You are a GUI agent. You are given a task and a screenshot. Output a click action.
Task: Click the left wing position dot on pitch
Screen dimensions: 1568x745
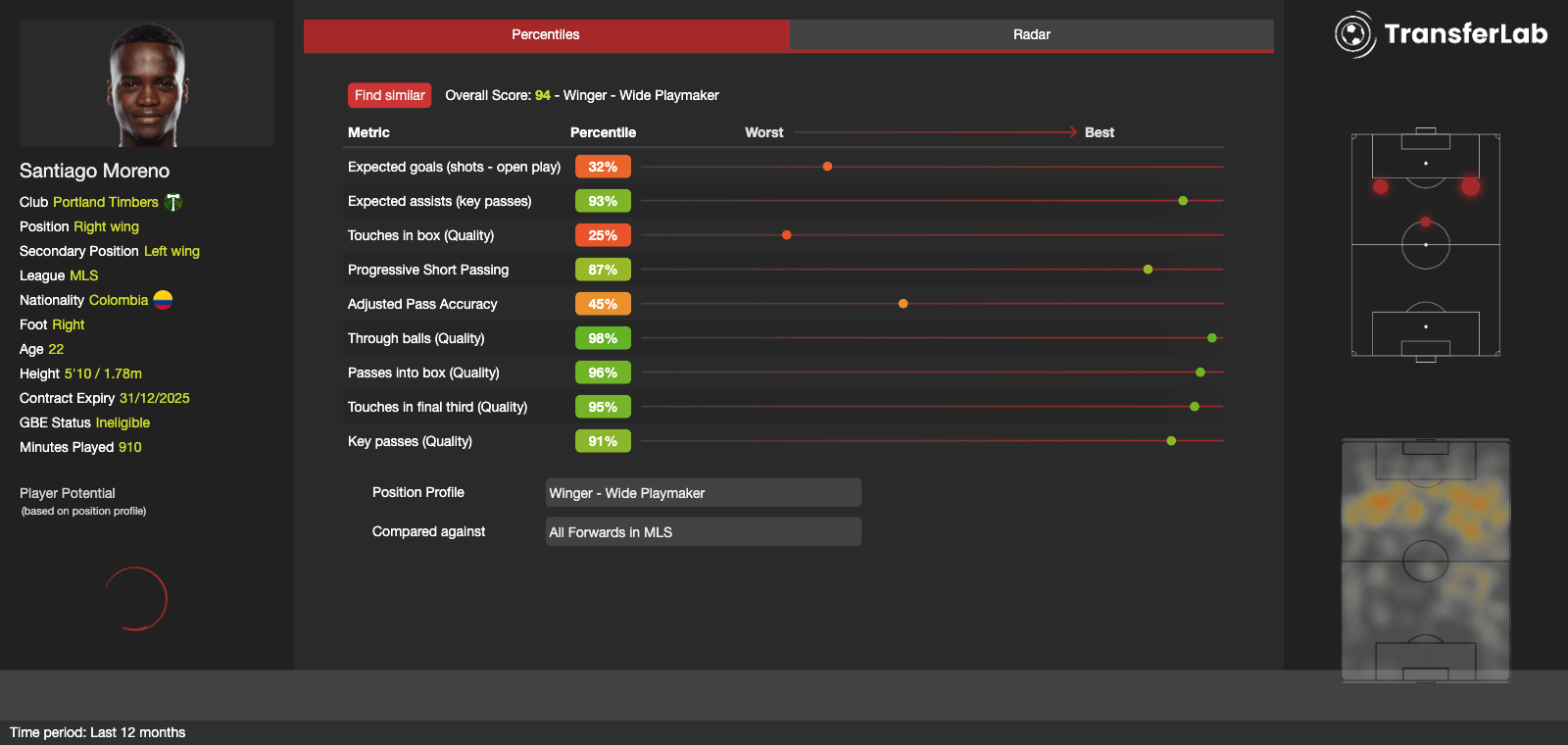(x=1381, y=186)
